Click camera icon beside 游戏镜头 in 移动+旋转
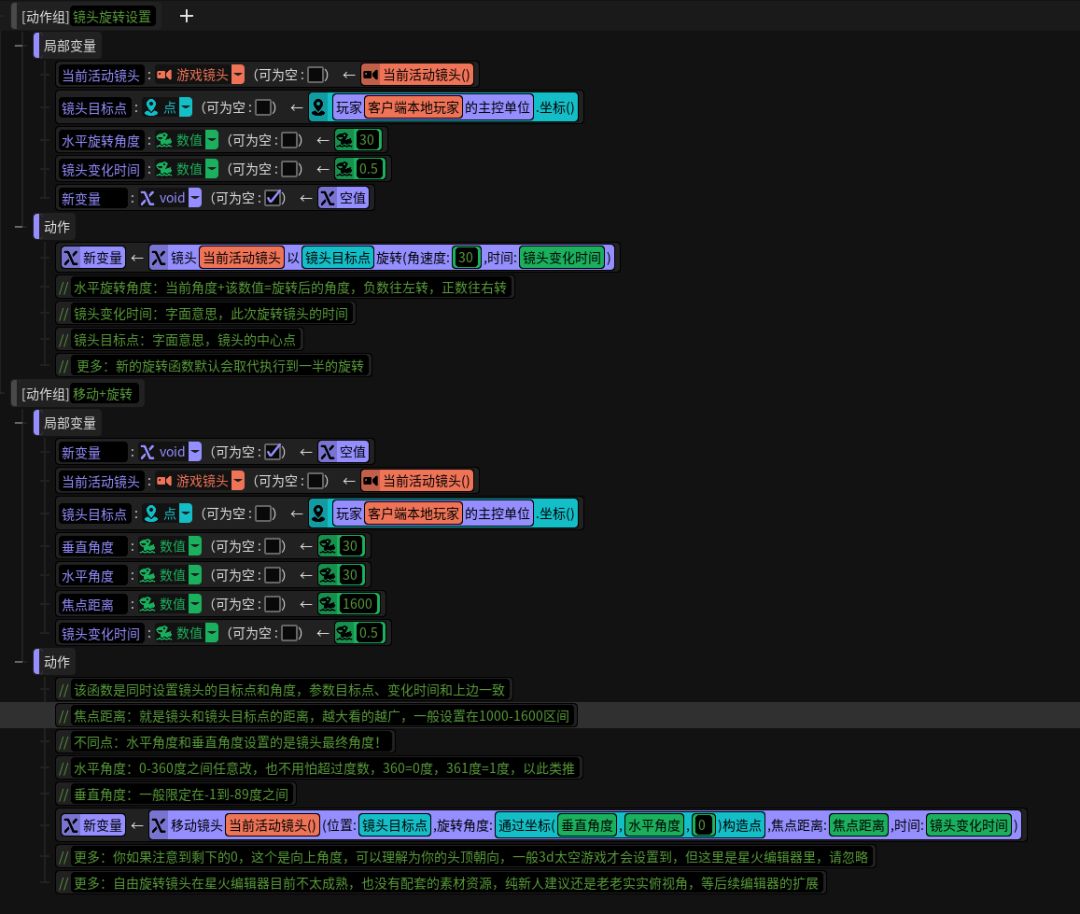1080x914 pixels. tap(164, 481)
